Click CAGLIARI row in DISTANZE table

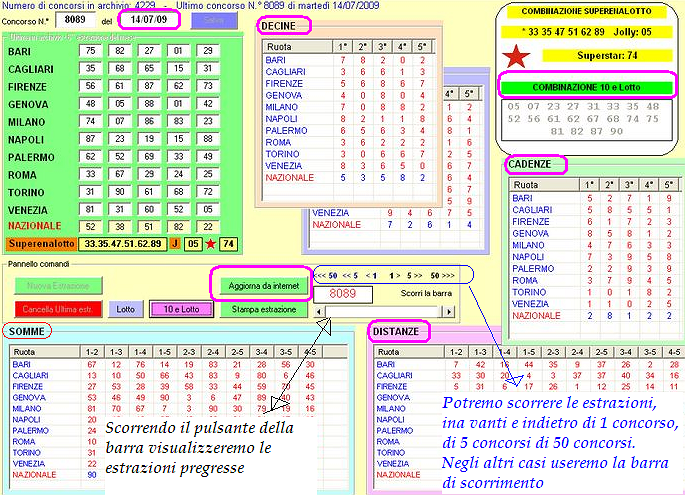pos(529,375)
